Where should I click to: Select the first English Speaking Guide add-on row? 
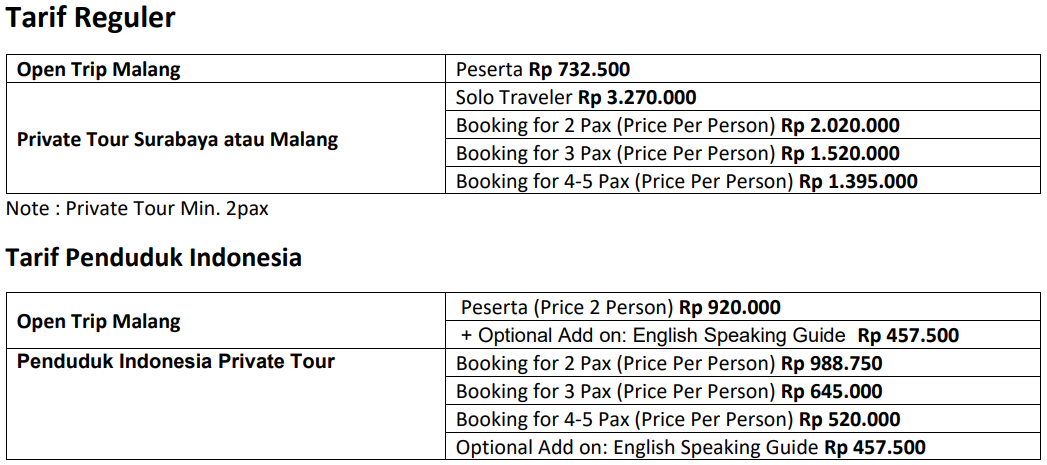click(x=743, y=335)
